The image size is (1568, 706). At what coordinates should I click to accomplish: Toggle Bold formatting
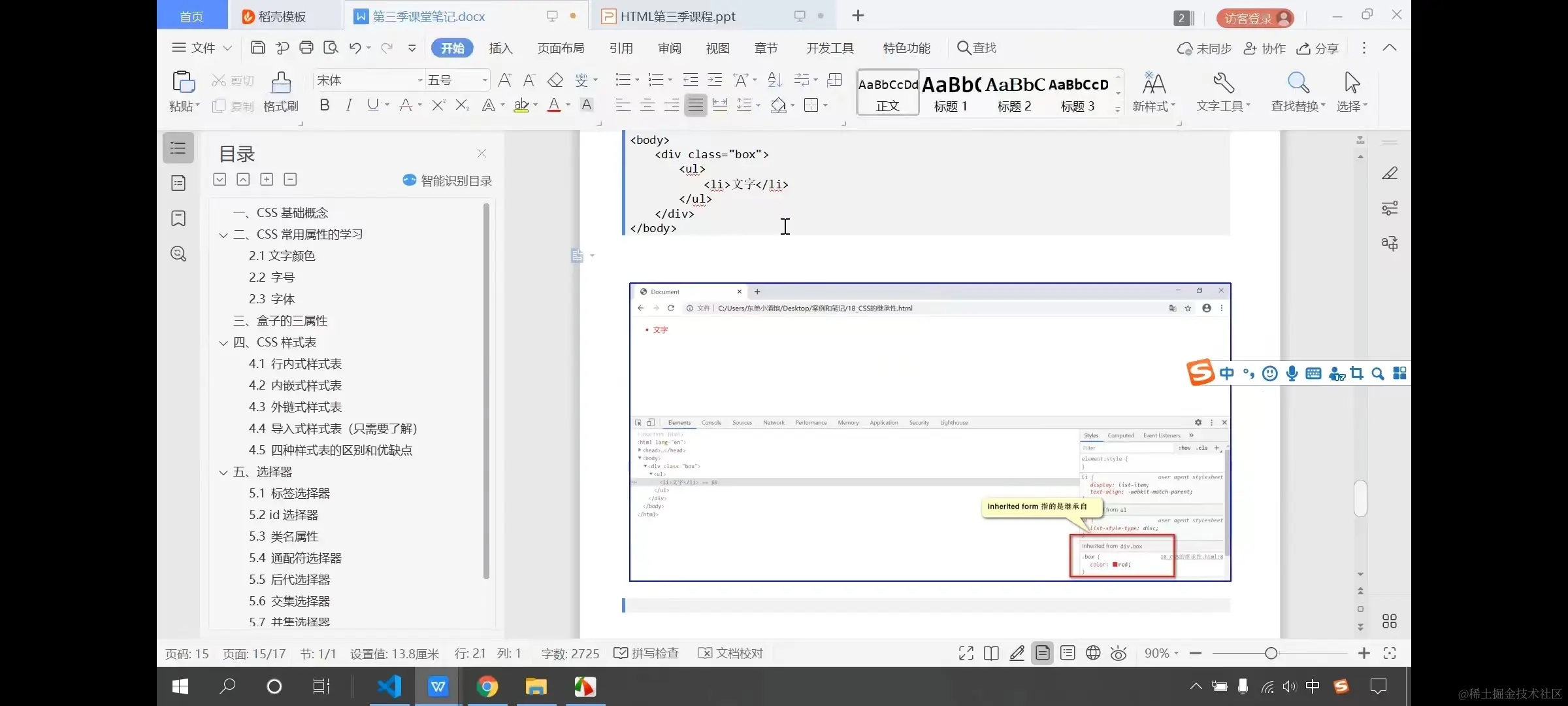pyautogui.click(x=324, y=105)
